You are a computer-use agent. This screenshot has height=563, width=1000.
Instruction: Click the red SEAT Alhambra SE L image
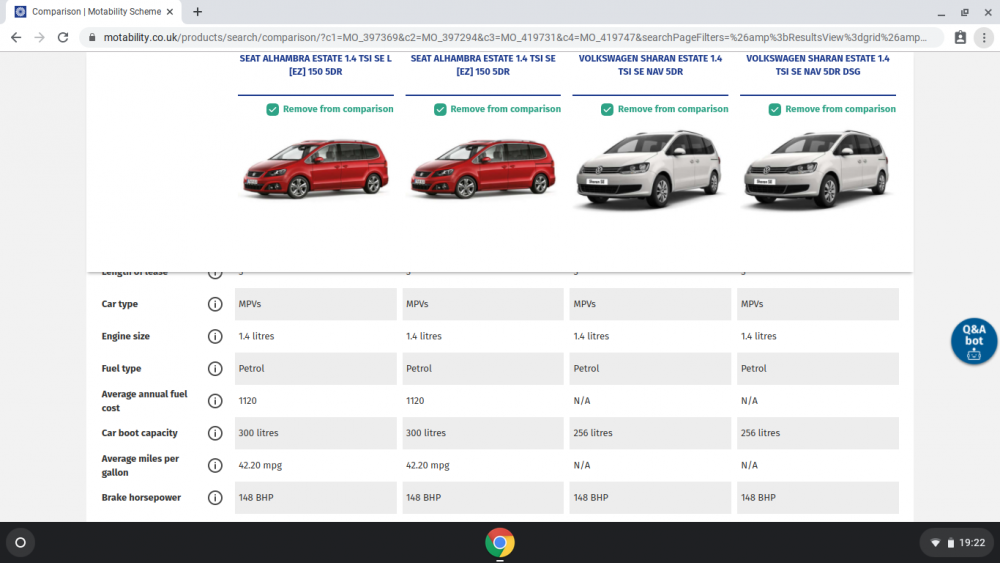316,169
